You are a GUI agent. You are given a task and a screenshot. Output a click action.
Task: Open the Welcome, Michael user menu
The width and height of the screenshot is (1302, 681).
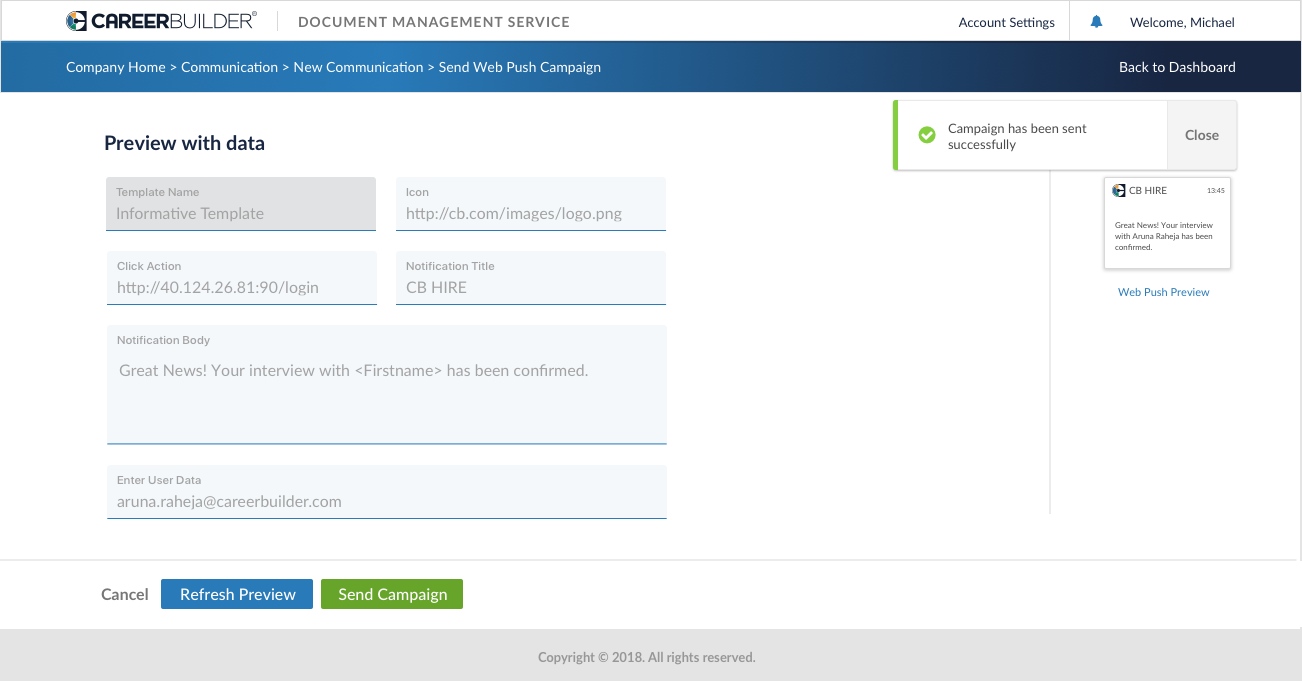point(1182,22)
